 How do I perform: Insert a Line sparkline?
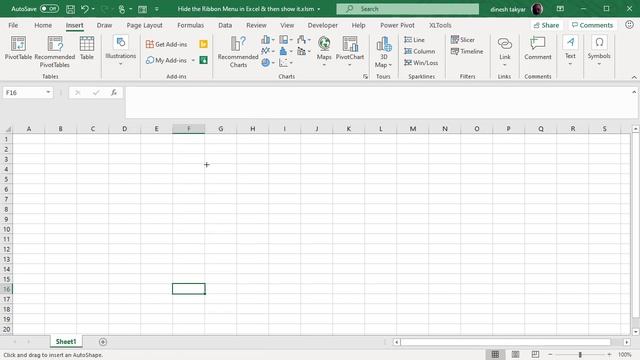414,40
